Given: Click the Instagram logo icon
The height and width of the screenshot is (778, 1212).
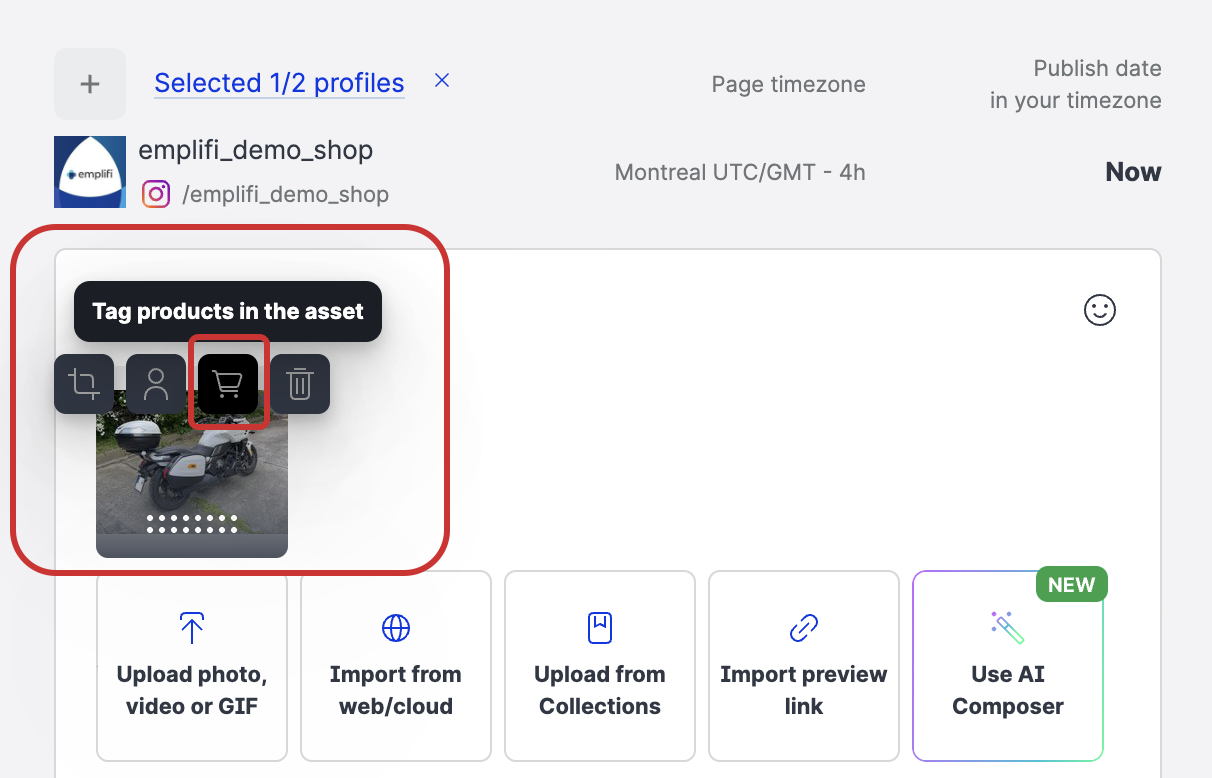Looking at the screenshot, I should coord(155,193).
